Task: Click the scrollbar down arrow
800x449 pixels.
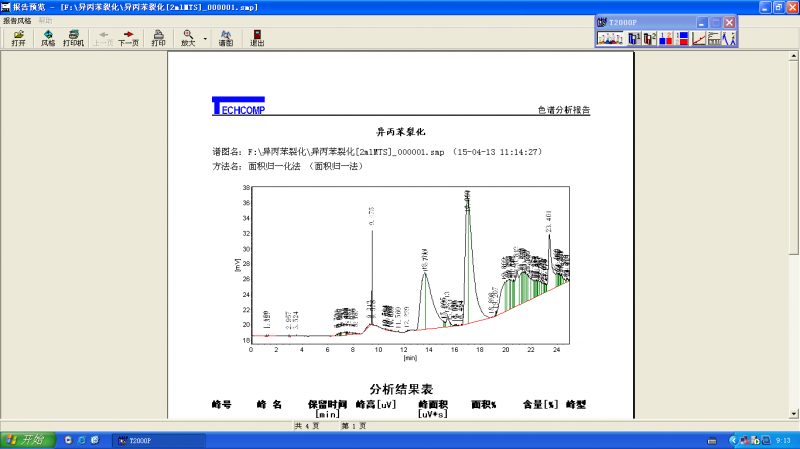Action: coord(793,414)
